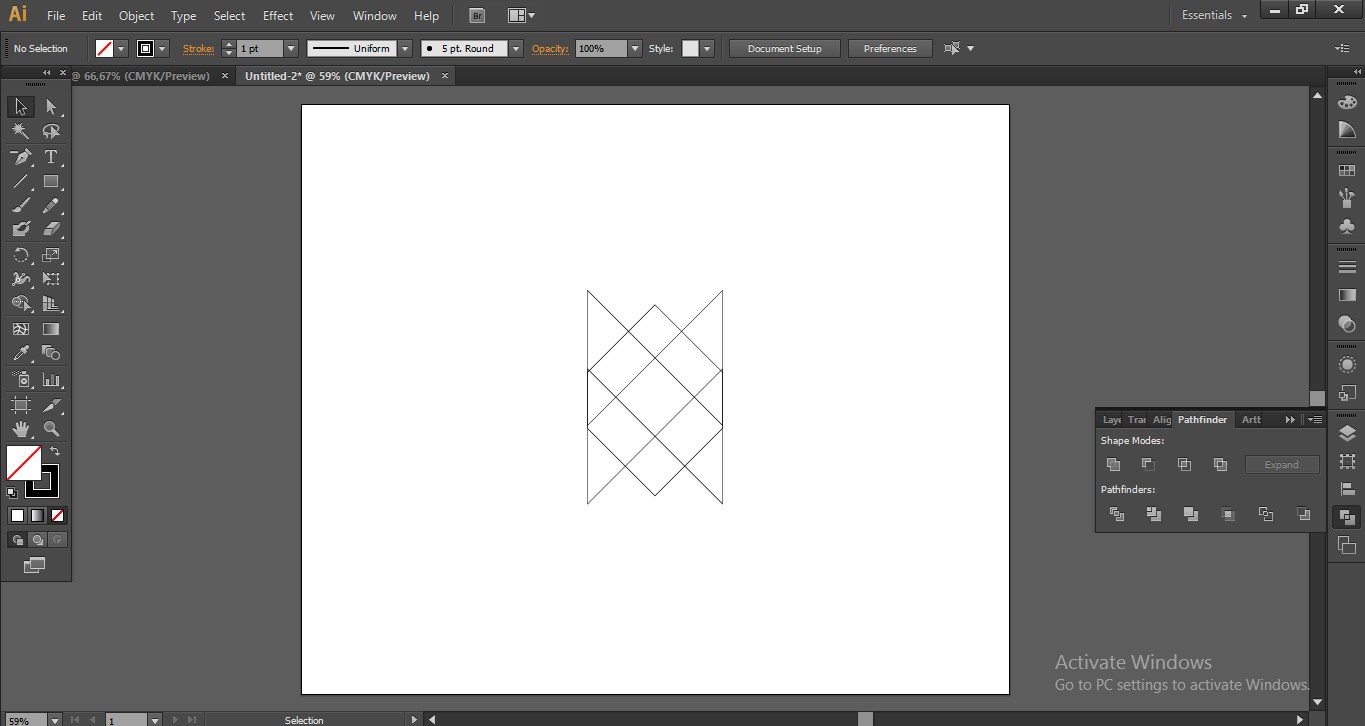Click the Document Setup button

(x=784, y=48)
